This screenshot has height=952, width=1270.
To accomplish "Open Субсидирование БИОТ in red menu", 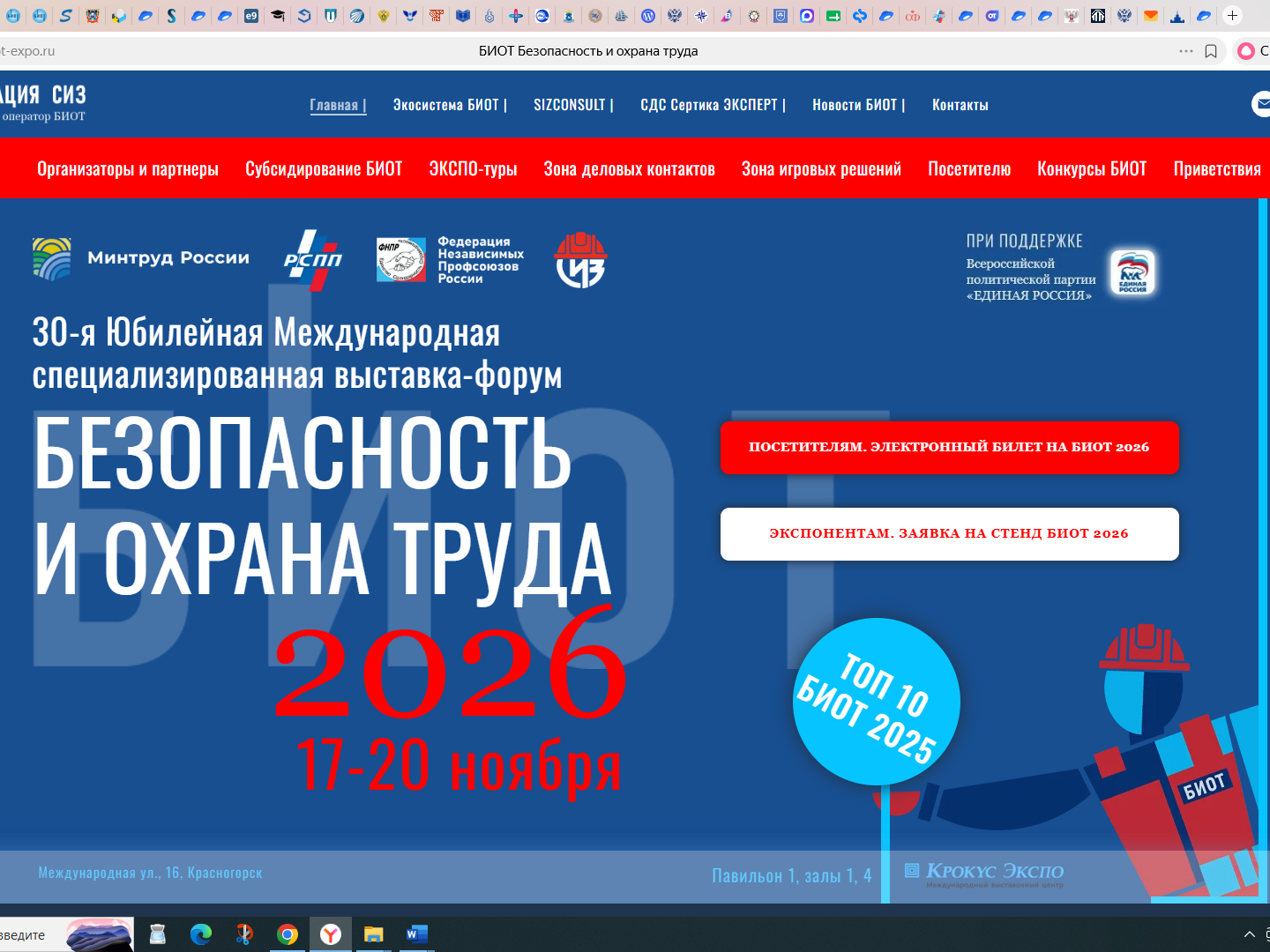I will (x=324, y=169).
